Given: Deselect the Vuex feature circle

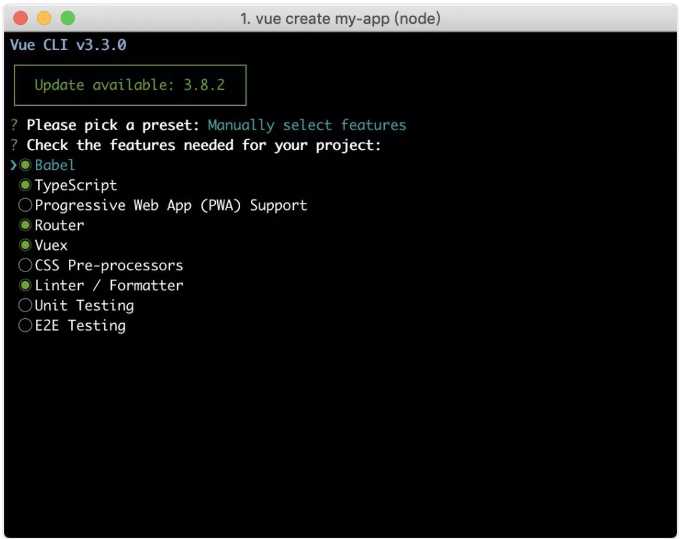Looking at the screenshot, I should (x=25, y=245).
